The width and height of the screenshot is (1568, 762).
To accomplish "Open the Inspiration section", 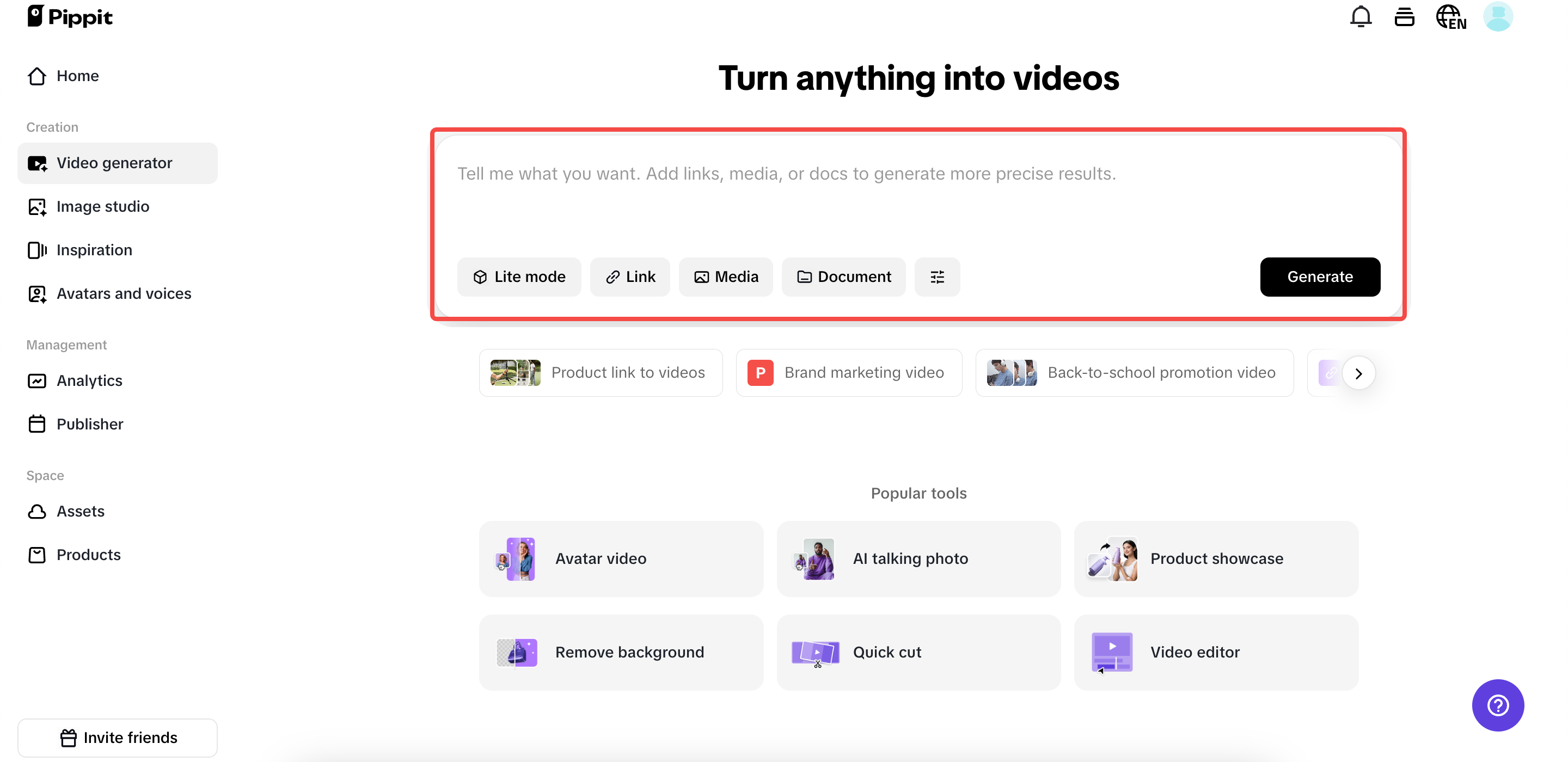I will tap(94, 249).
